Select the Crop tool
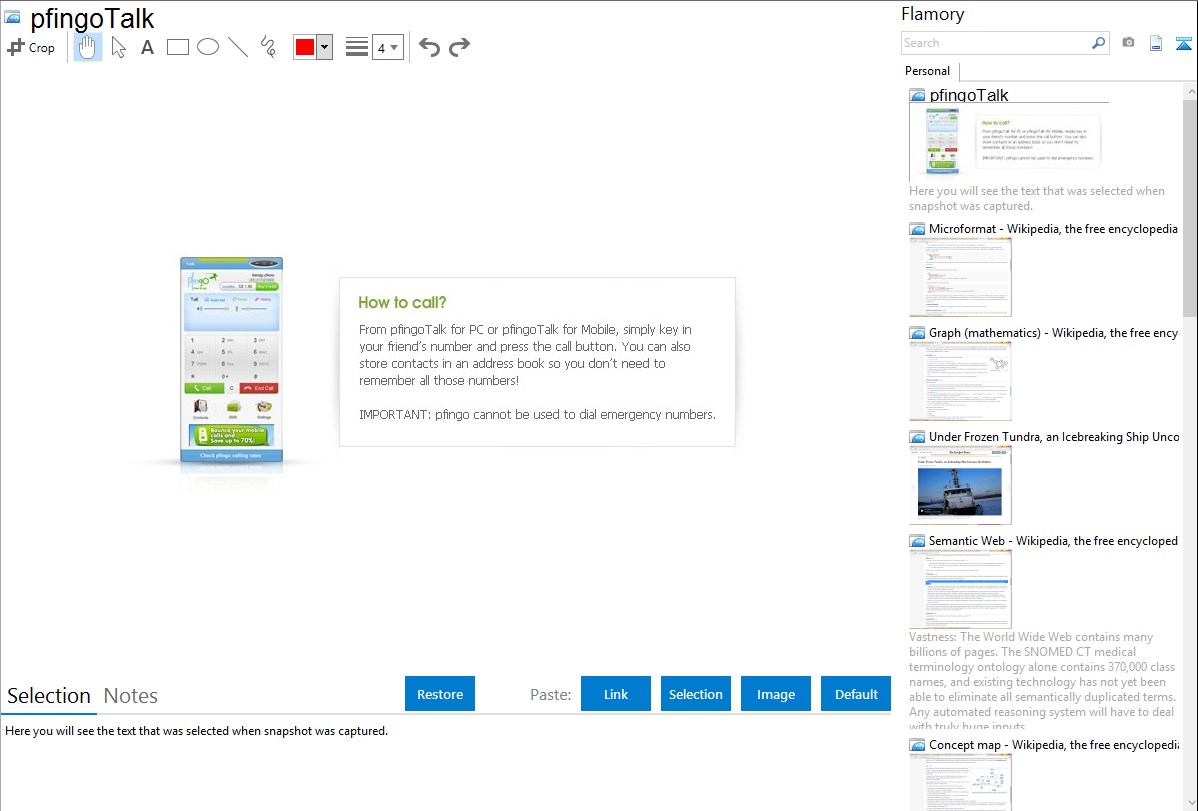Image resolution: width=1198 pixels, height=811 pixels. click(31, 47)
